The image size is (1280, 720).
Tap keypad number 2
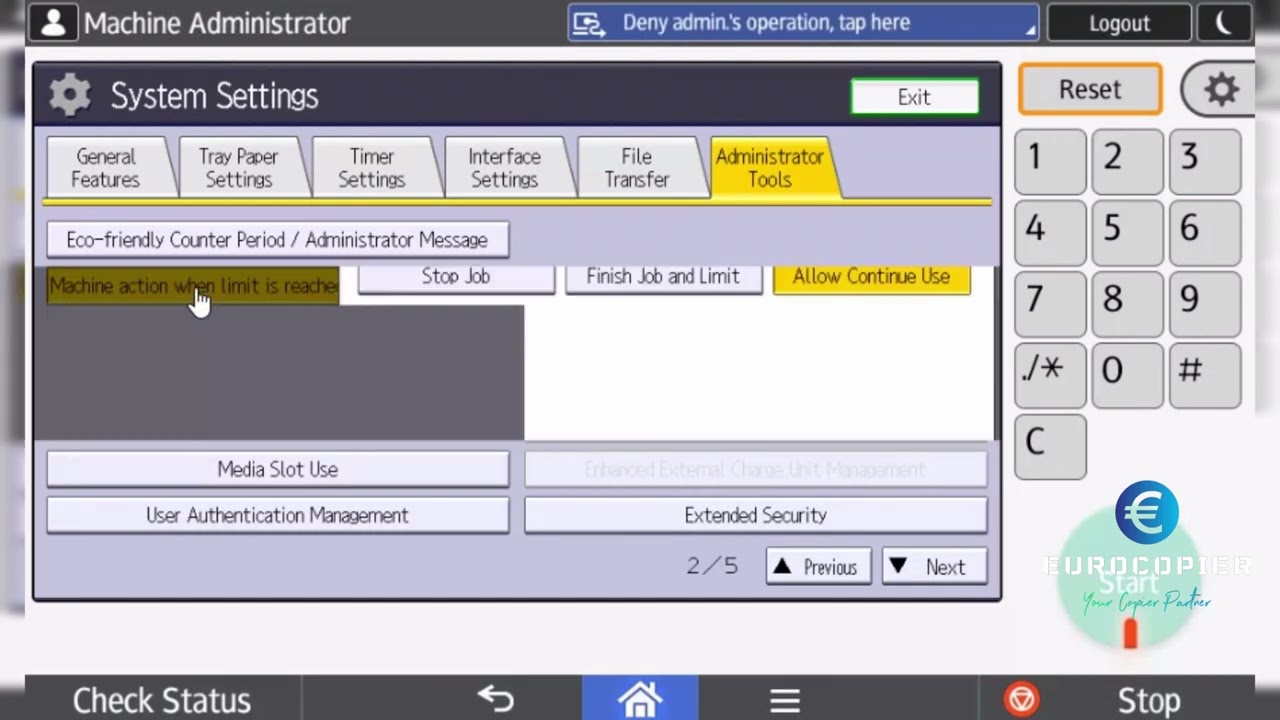point(1127,160)
